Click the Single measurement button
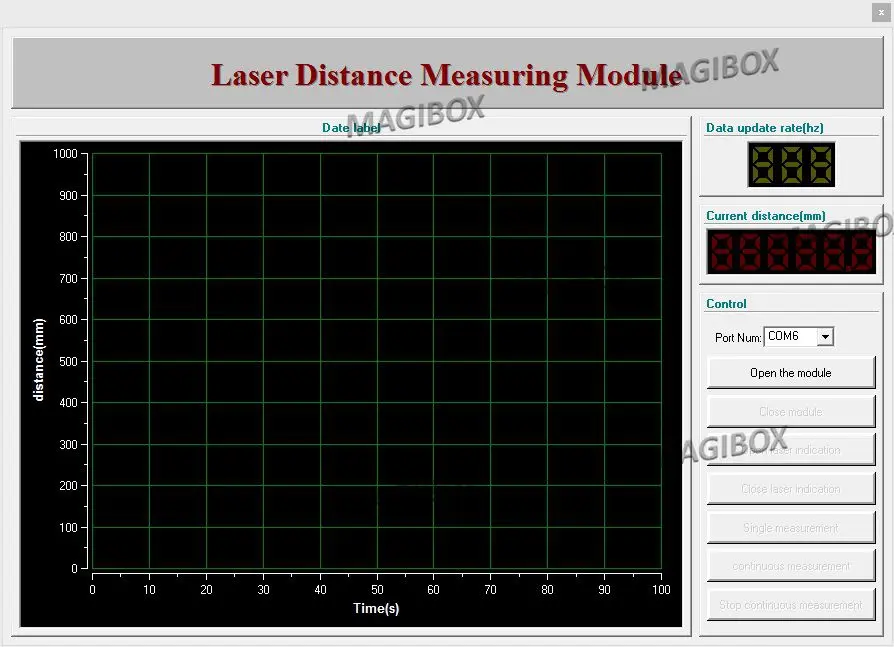The image size is (894, 647). pos(791,528)
